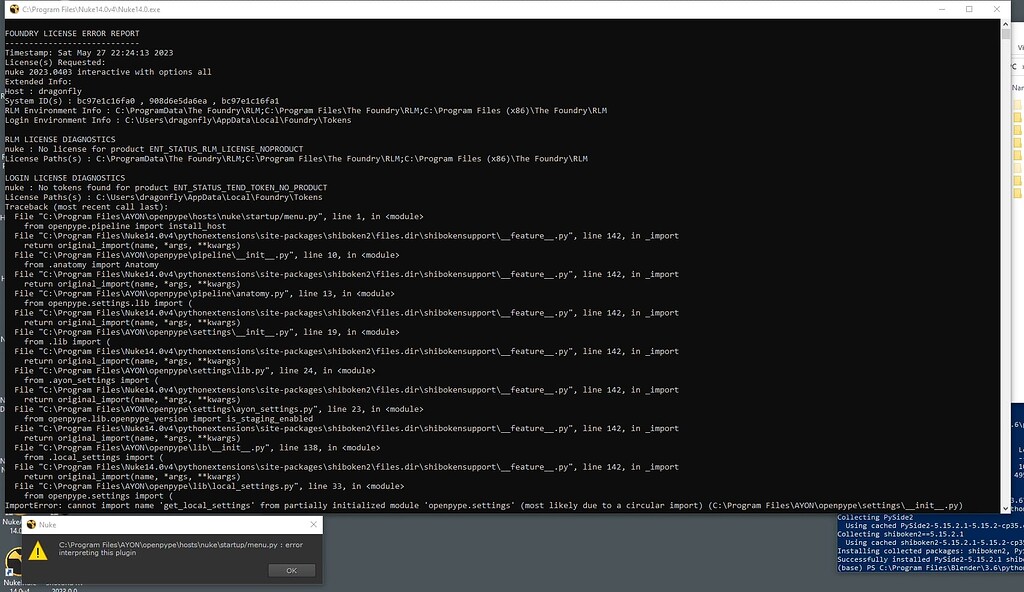Screen dimensions: 1024x592
Task: Click the 'from openpype.settings import (' line
Action: [99, 496]
